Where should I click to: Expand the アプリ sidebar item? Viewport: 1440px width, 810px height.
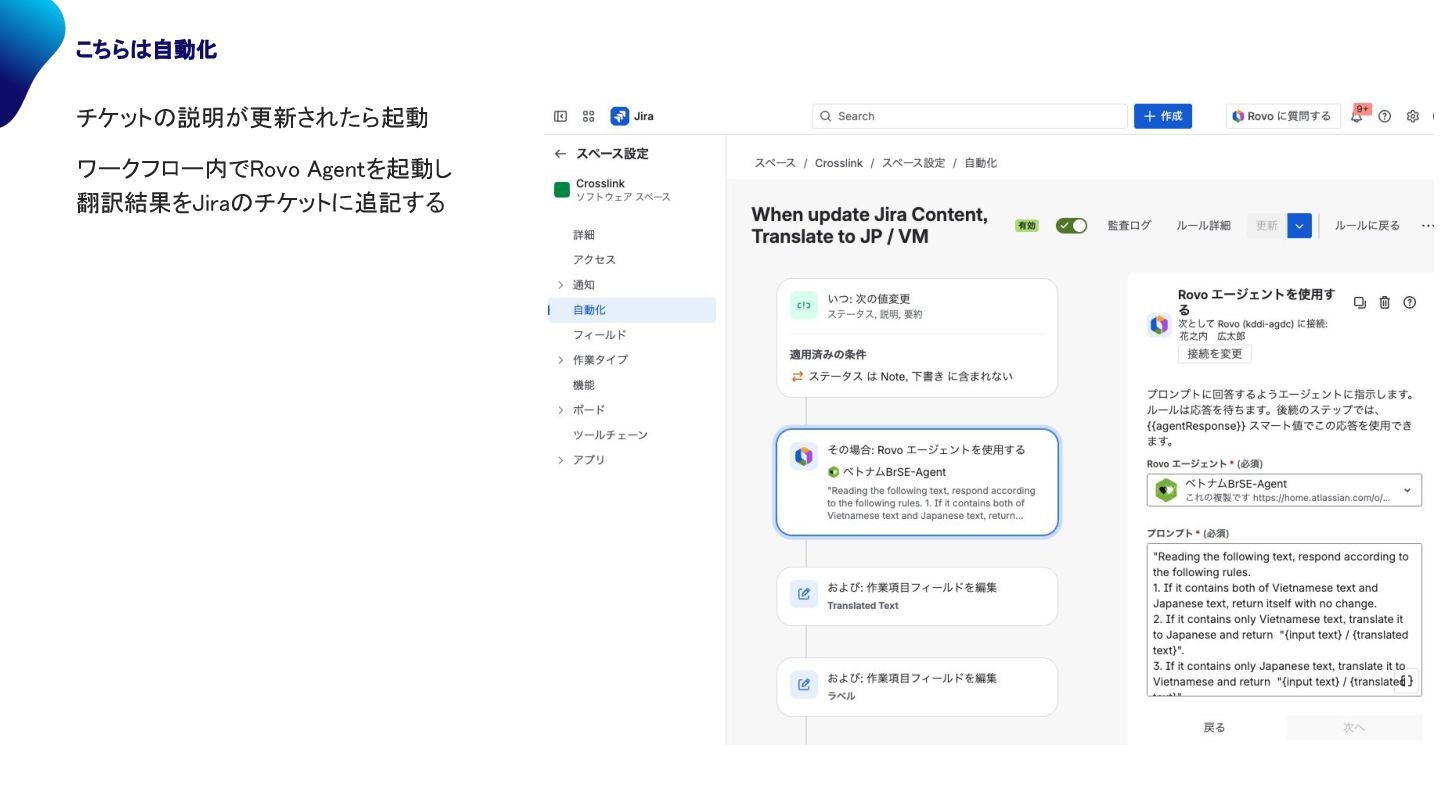[x=561, y=460]
